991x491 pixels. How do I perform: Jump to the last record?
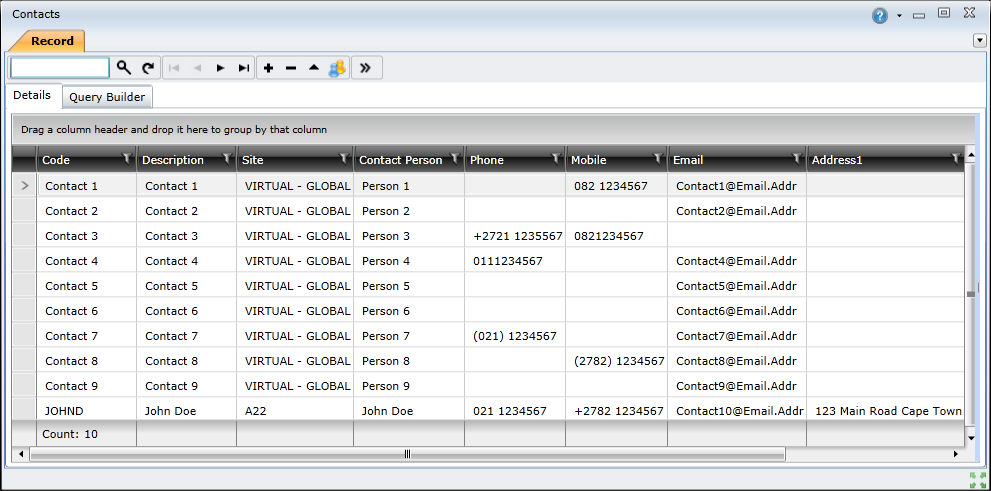243,68
